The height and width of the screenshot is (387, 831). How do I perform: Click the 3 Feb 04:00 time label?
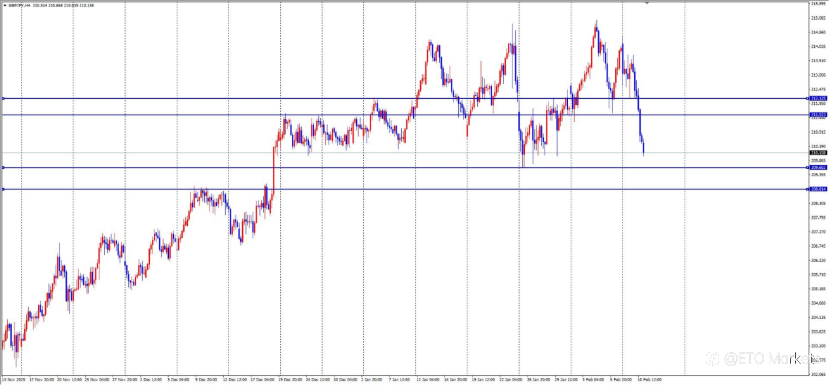coord(593,380)
